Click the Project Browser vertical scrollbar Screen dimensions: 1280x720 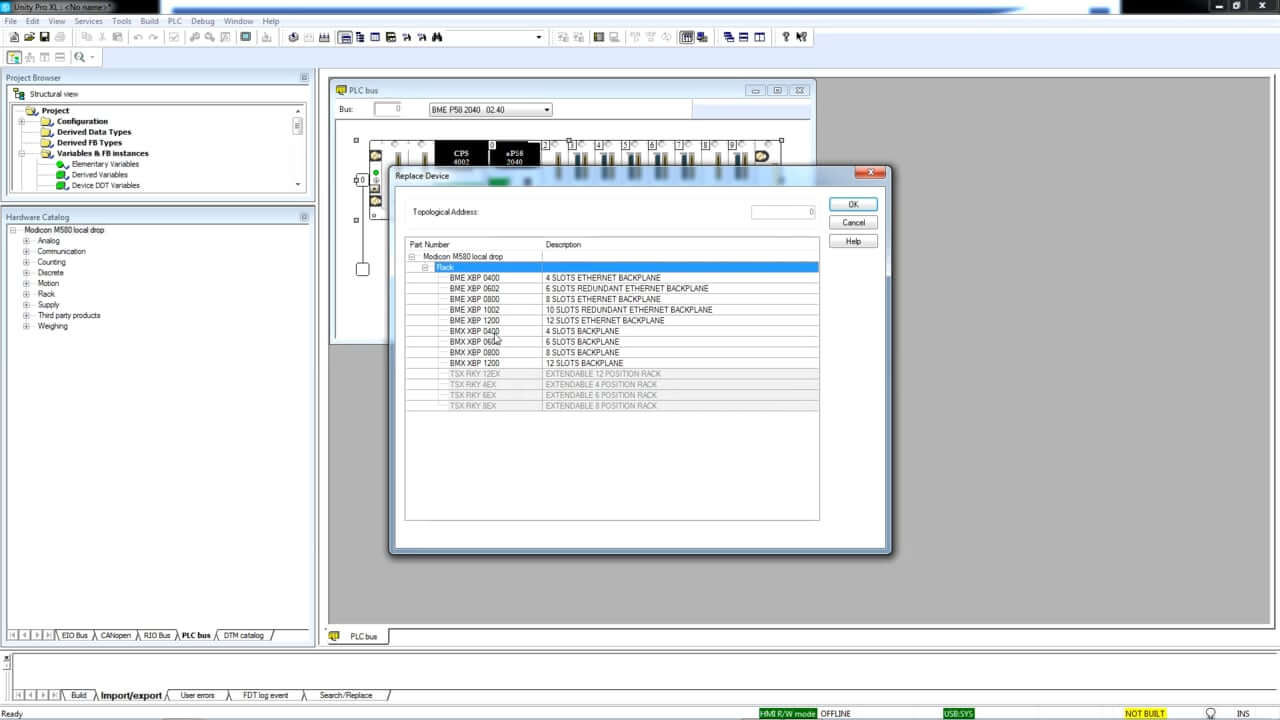297,148
